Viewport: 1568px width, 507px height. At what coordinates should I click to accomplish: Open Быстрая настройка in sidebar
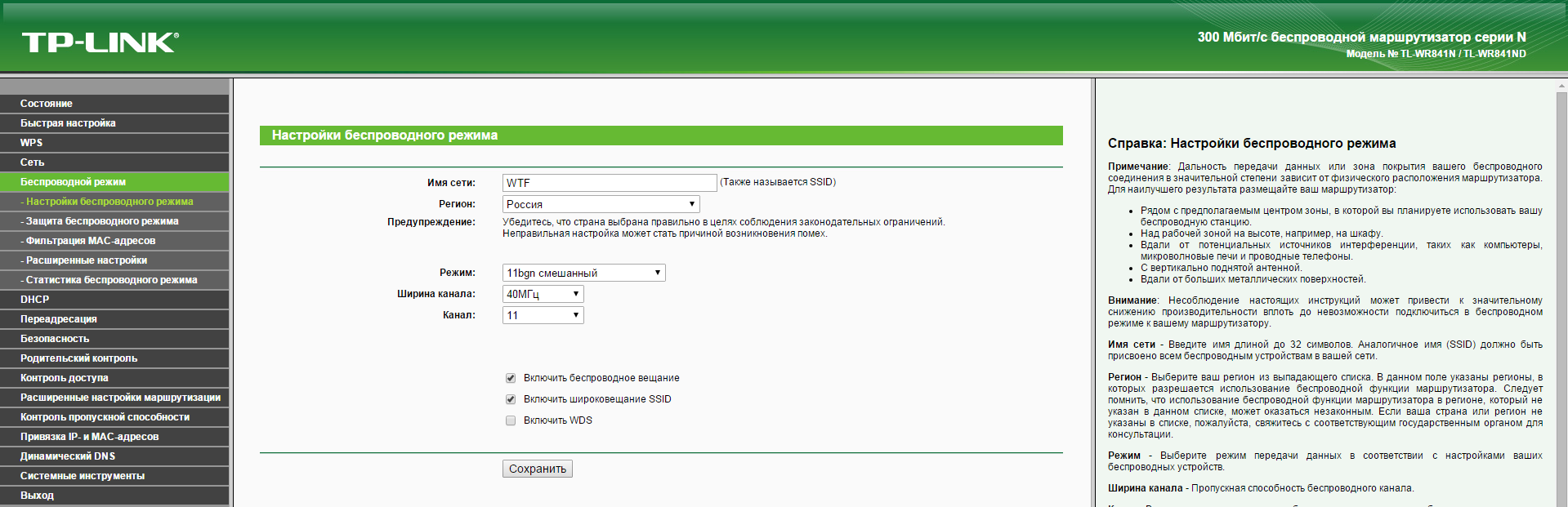(114, 123)
